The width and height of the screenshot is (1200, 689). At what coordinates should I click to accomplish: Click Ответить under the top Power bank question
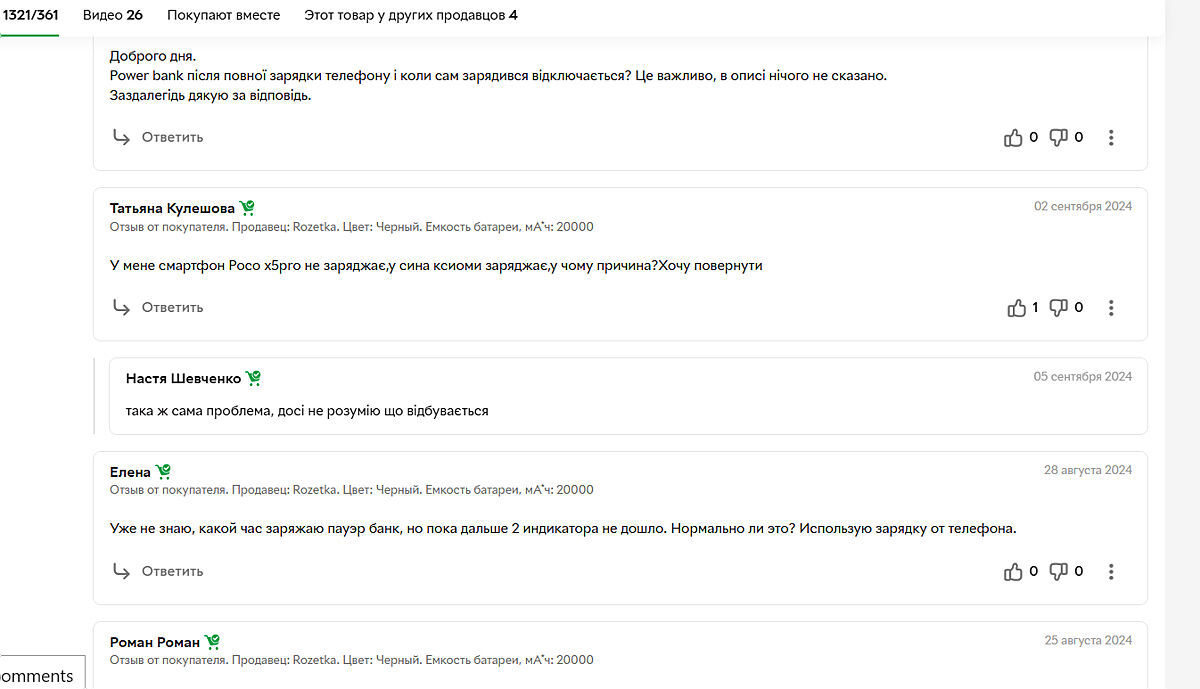pos(159,137)
